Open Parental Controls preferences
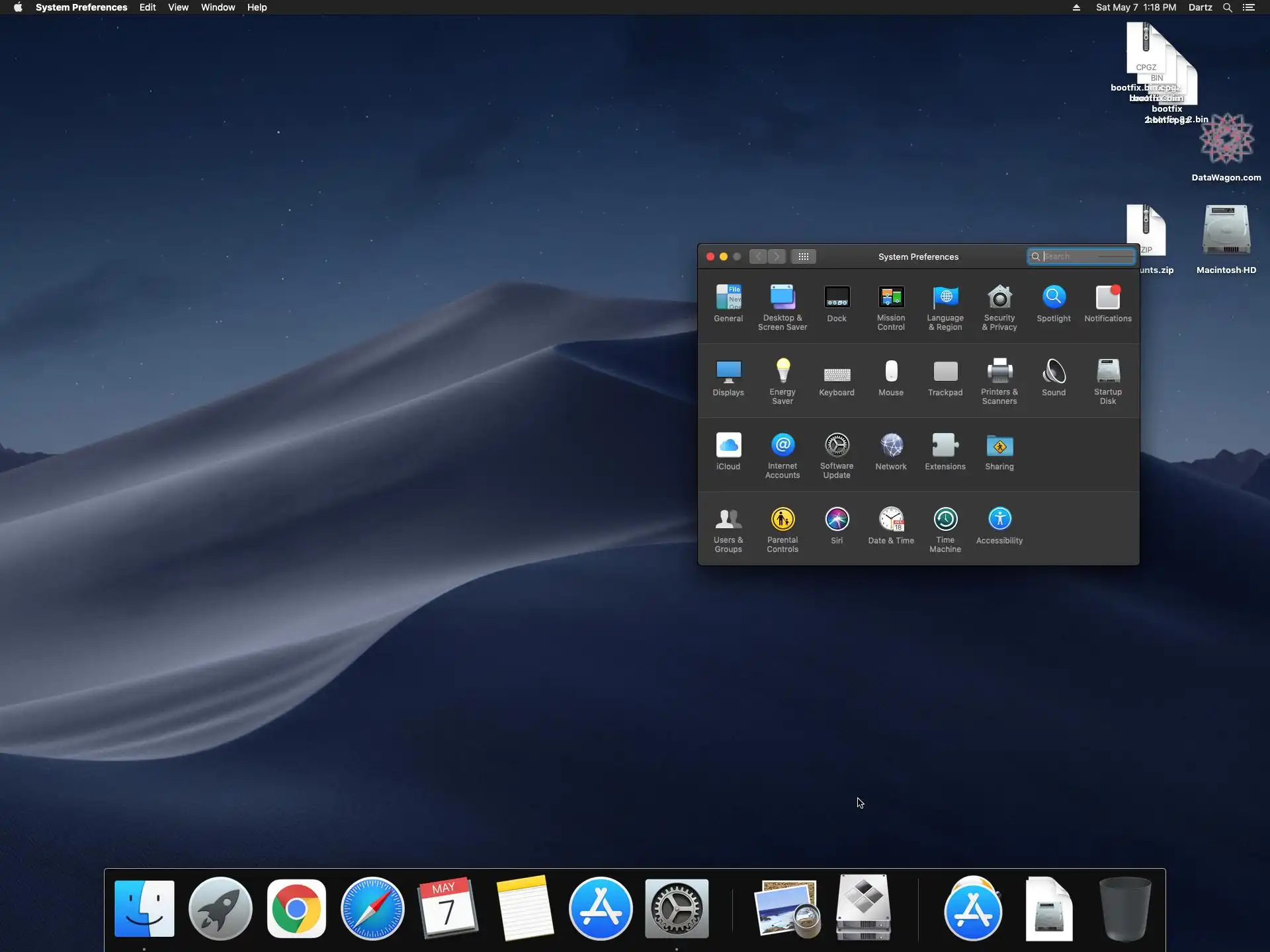The height and width of the screenshot is (952, 1270). tap(782, 520)
